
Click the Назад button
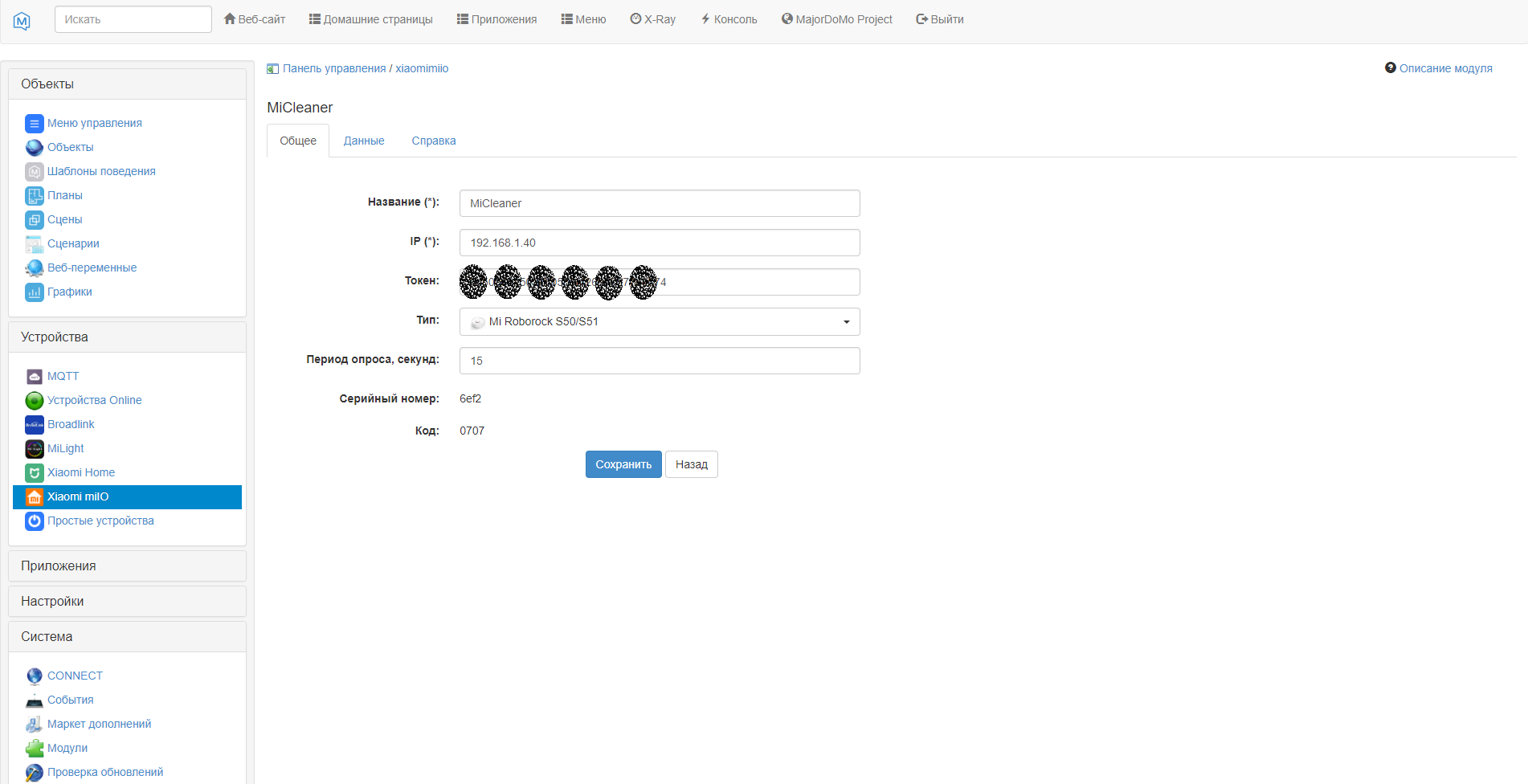[692, 464]
